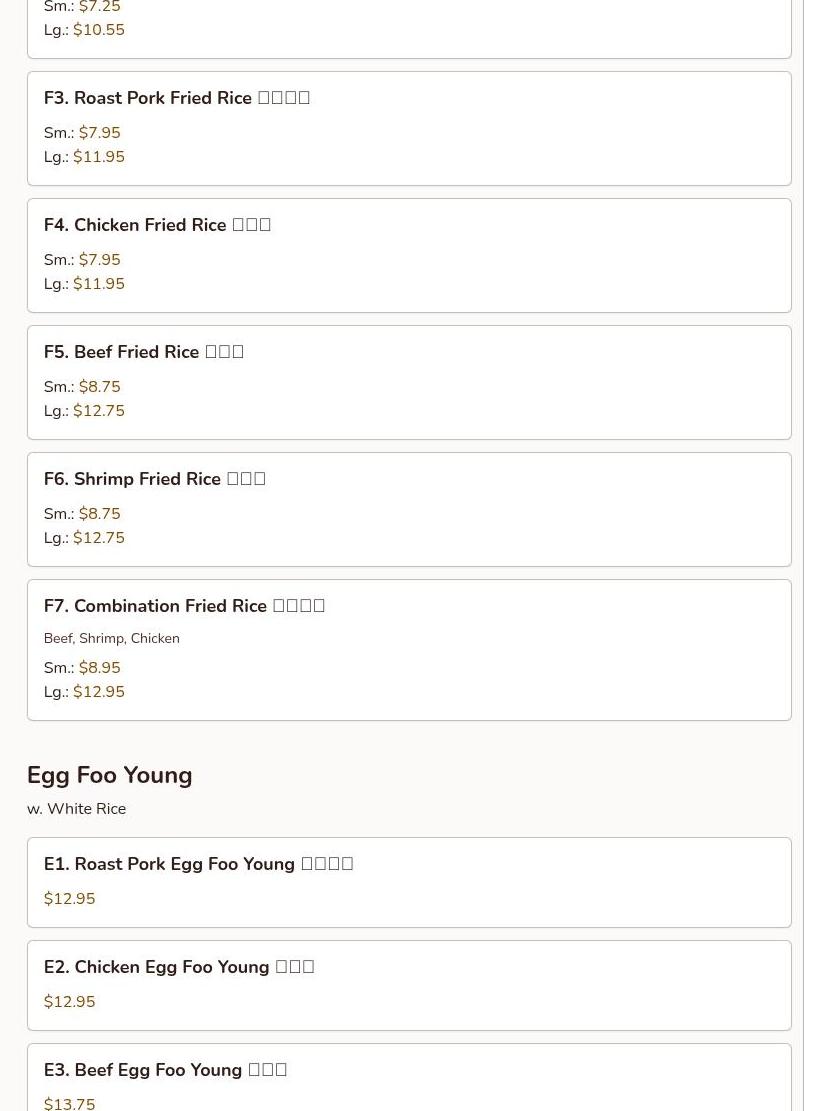Click the $12.95 price under Roast Pork Egg Foo Young

[70, 899]
